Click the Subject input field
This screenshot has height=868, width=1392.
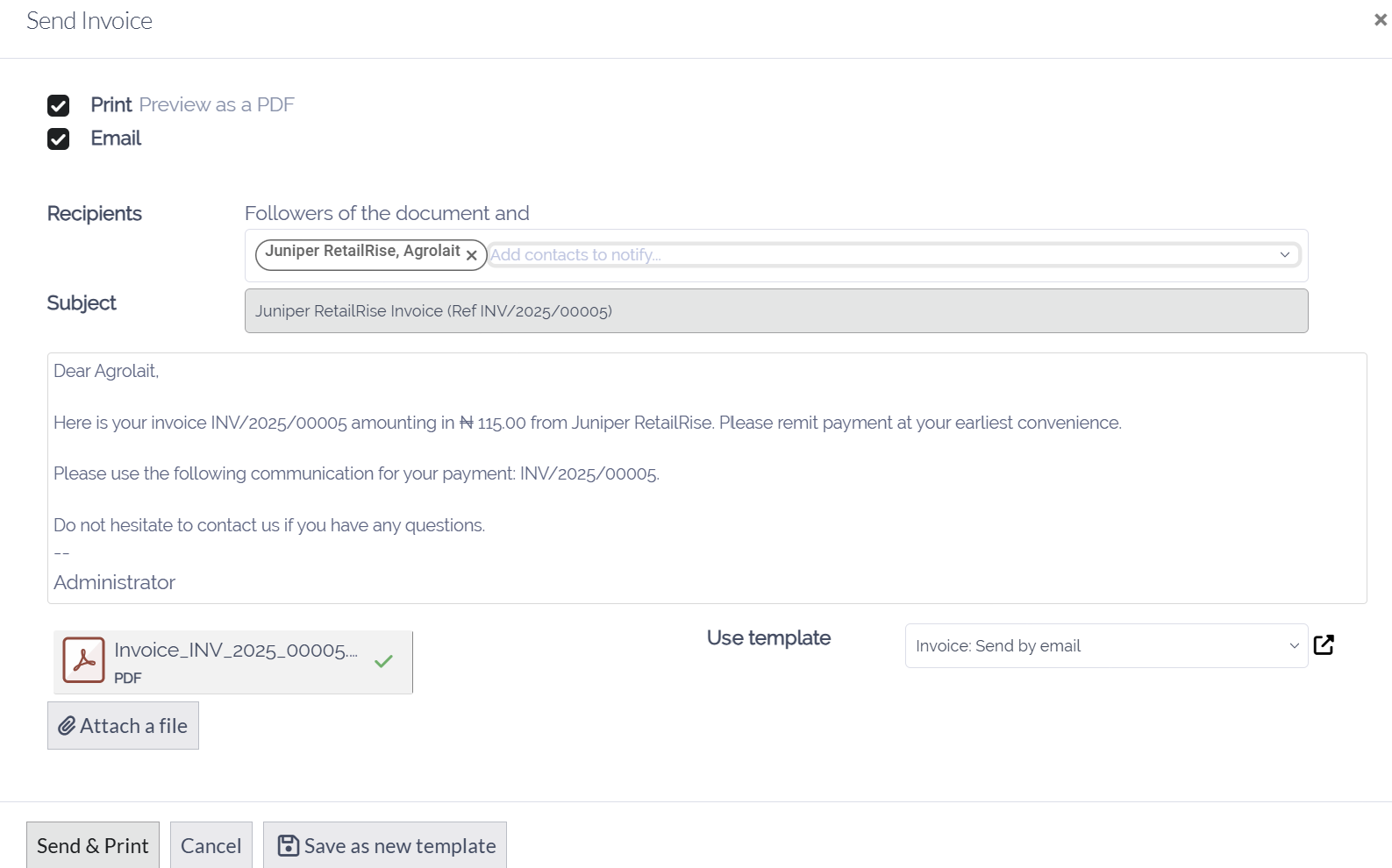point(776,311)
